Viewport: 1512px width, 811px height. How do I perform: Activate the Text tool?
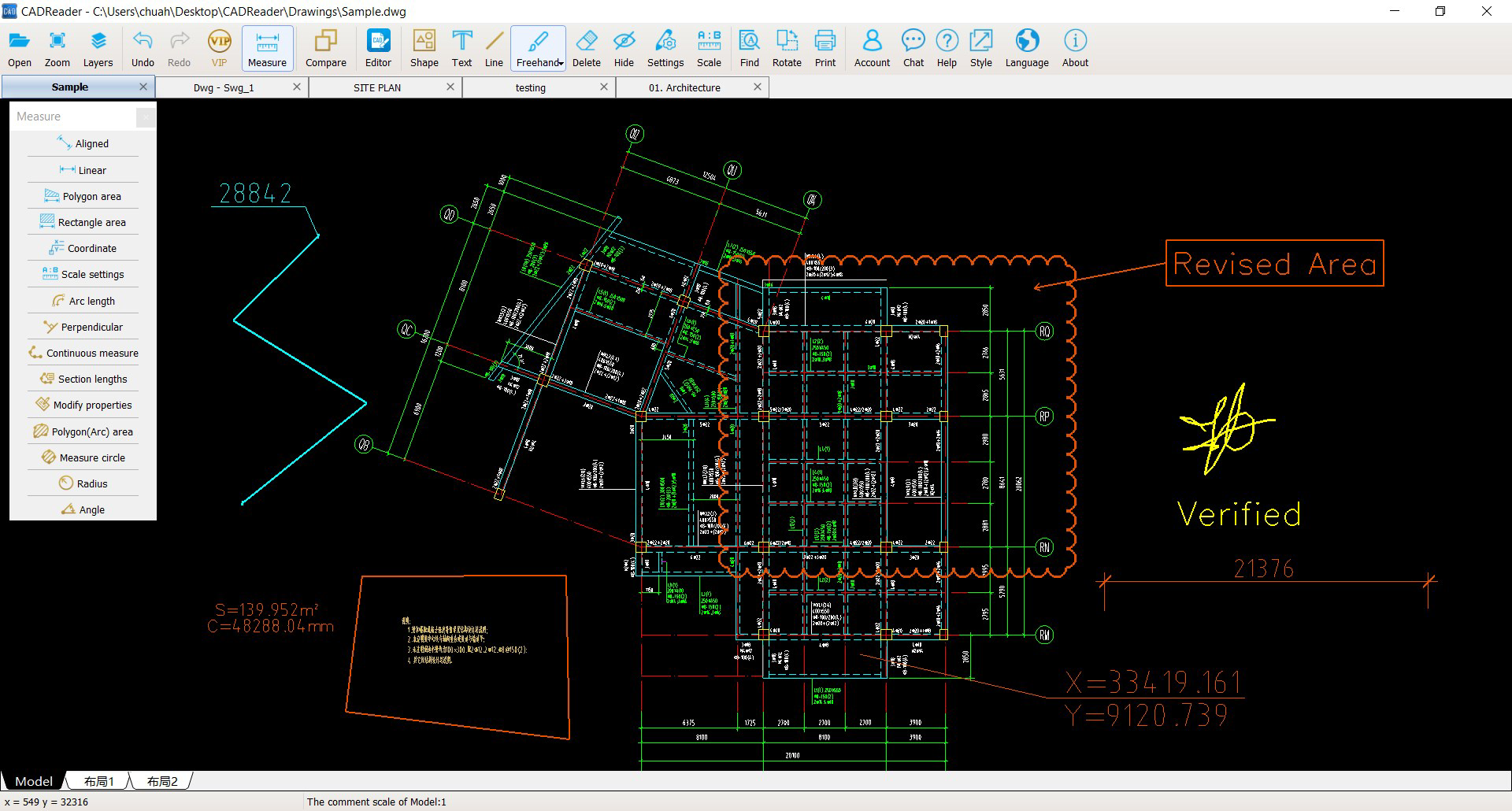[461, 47]
